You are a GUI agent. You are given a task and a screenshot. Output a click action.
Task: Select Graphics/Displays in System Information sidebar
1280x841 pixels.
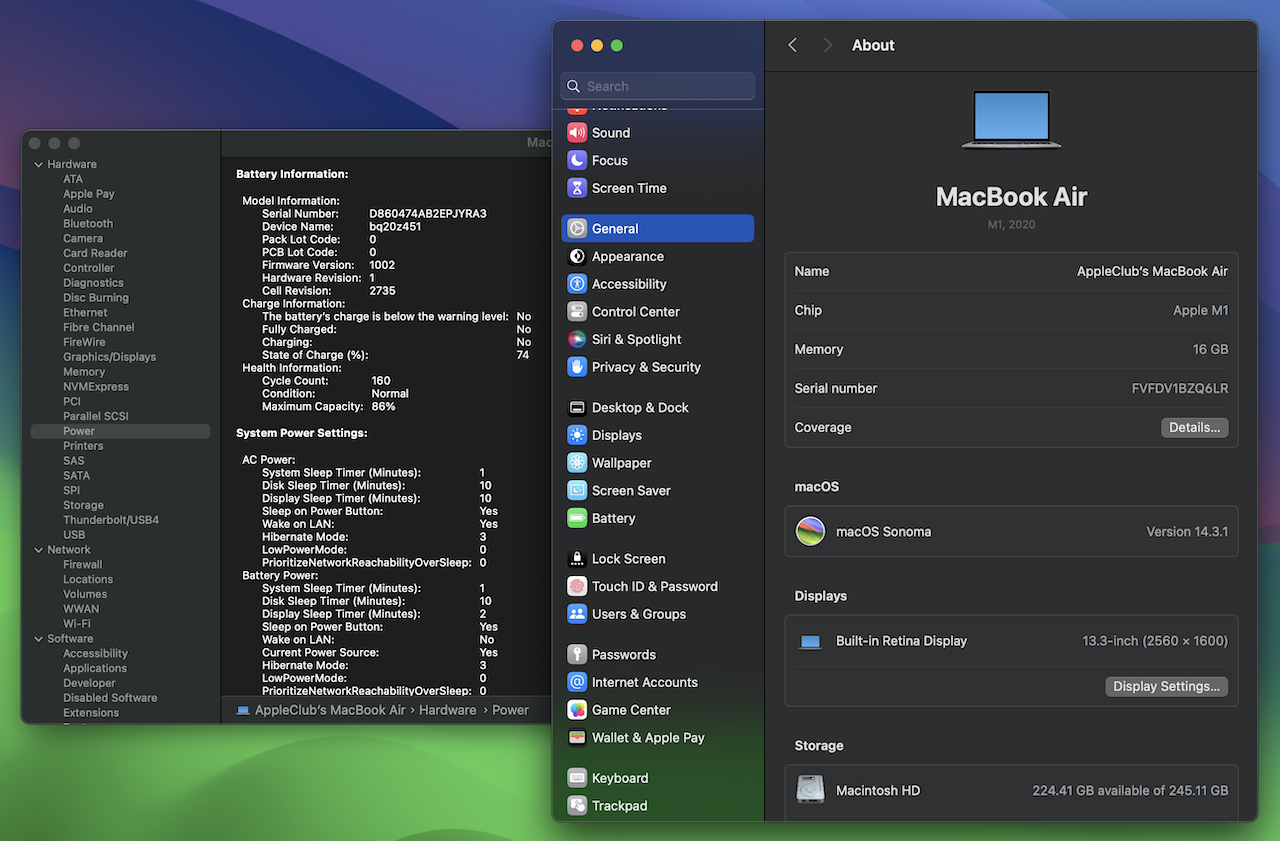pyautogui.click(x=109, y=357)
